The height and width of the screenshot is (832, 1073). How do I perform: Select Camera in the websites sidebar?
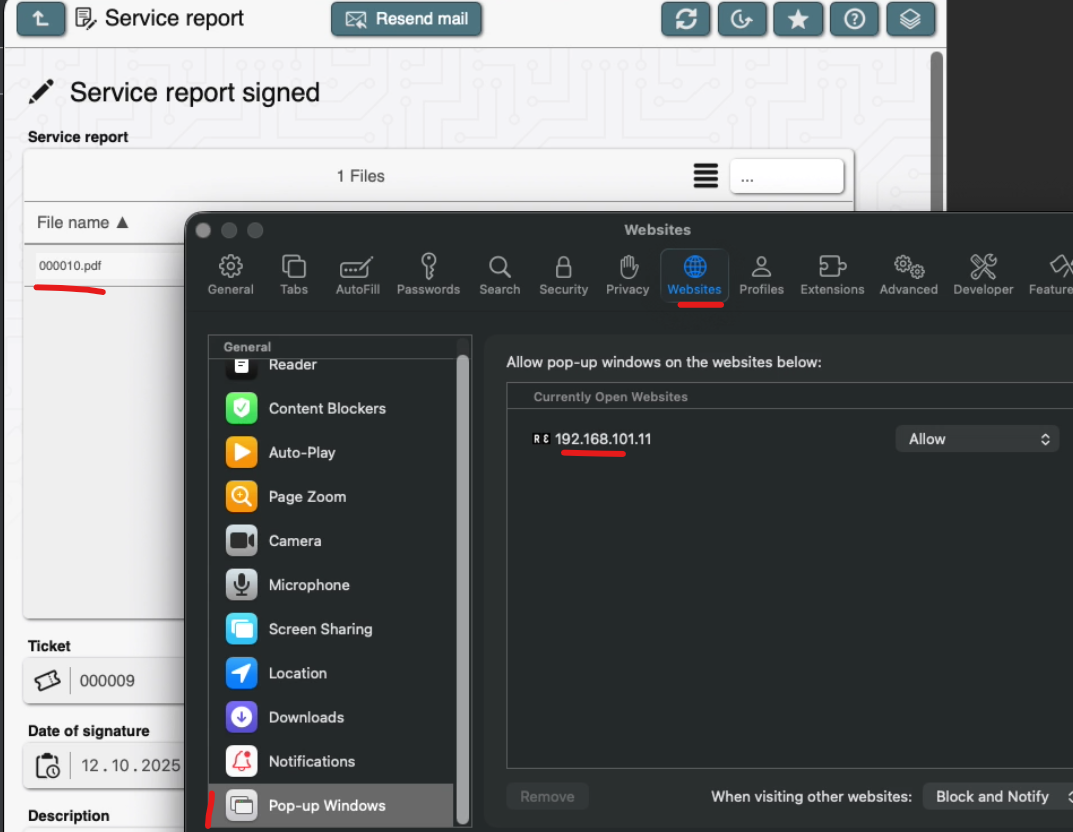[295, 541]
